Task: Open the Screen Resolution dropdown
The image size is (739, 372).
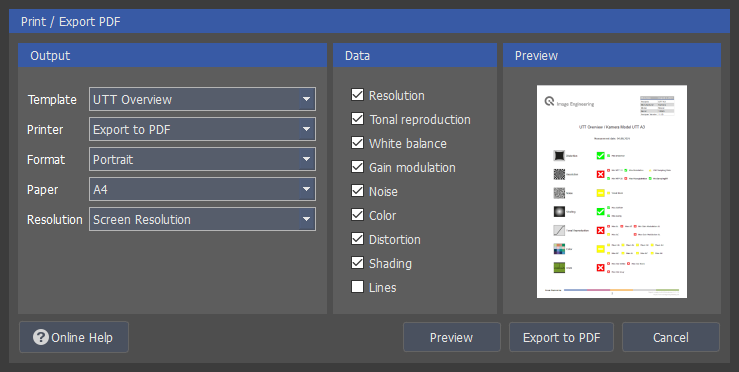Action: point(202,219)
